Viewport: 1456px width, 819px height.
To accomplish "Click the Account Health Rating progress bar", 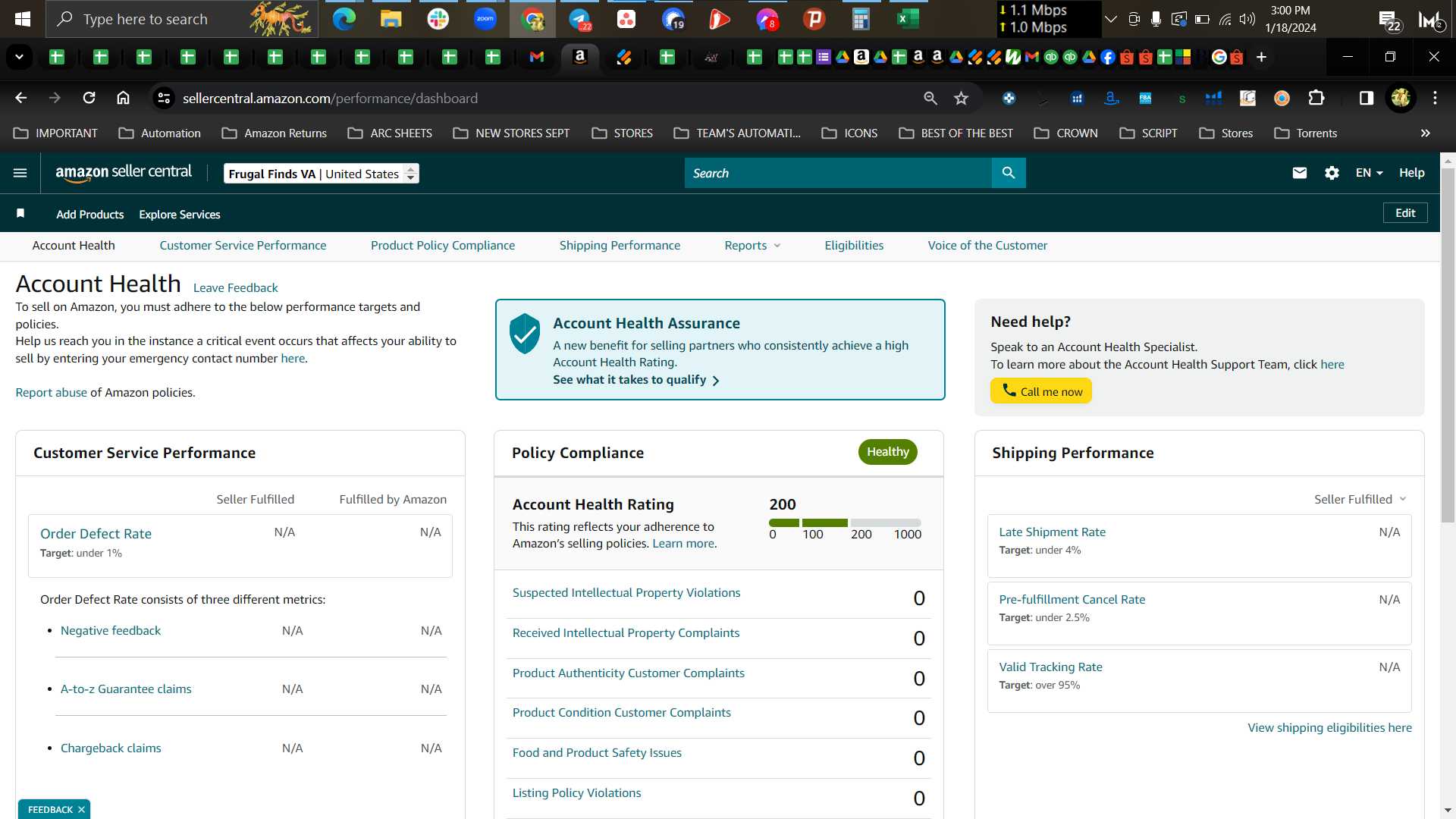I will [845, 522].
